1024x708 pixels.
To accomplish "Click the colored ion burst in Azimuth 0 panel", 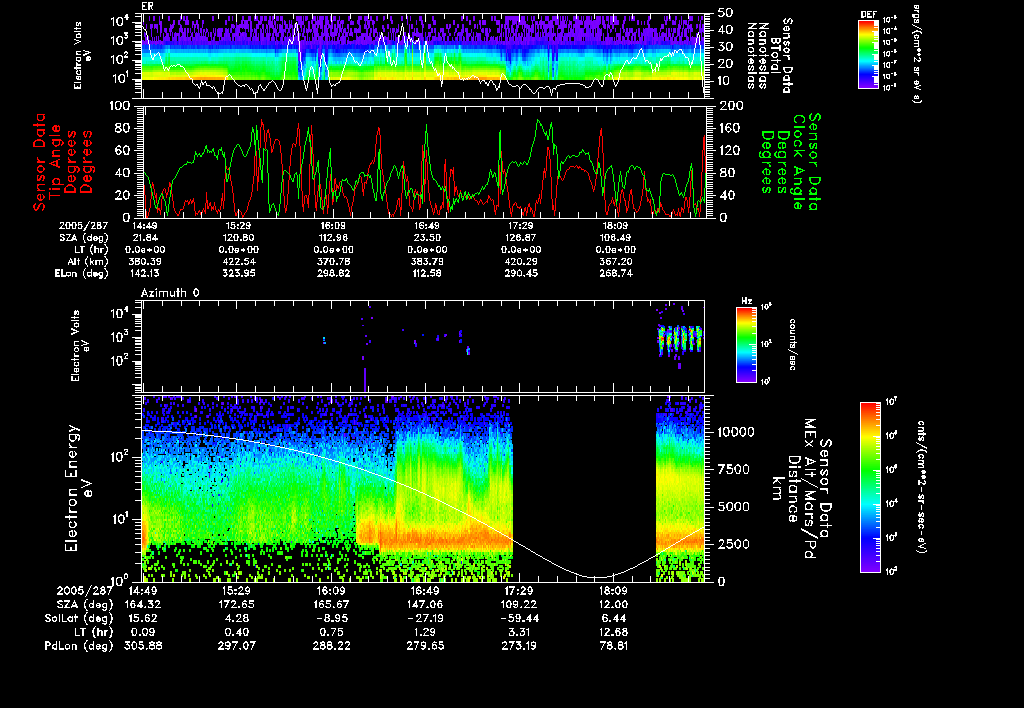I will click(680, 341).
